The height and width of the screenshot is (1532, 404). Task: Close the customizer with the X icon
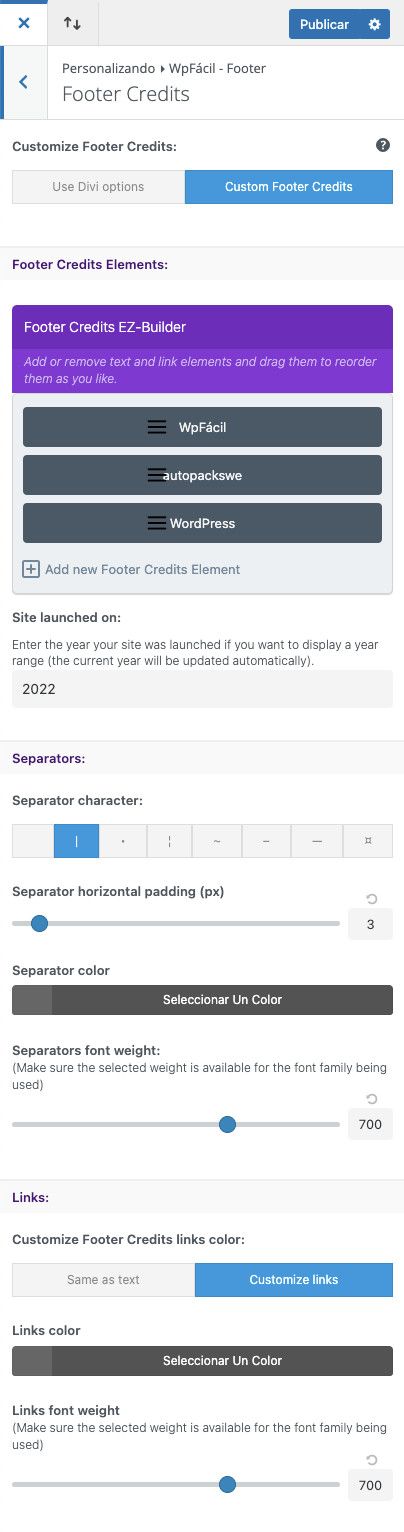tap(24, 23)
